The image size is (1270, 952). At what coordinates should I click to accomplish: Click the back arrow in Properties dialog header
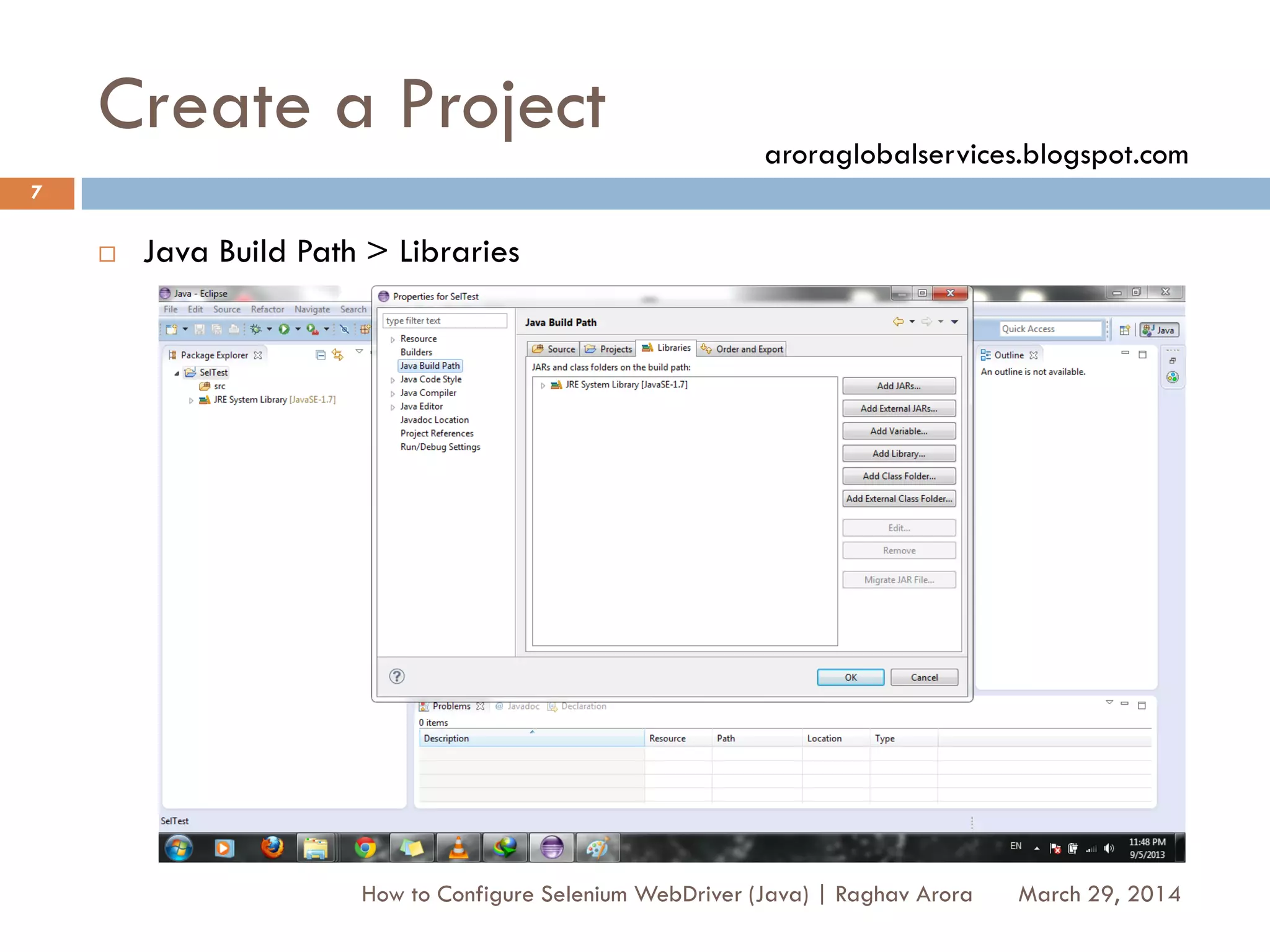(898, 322)
